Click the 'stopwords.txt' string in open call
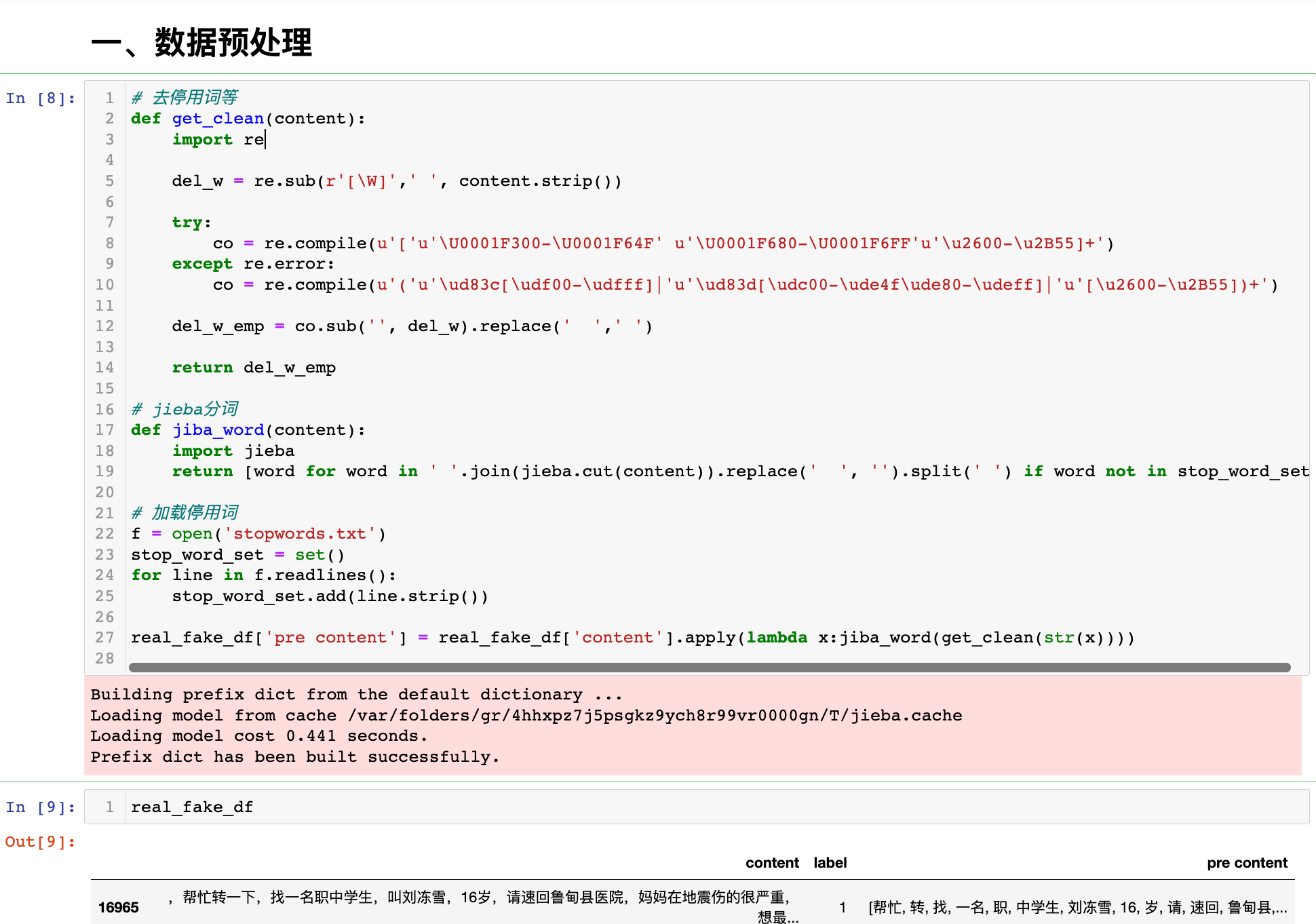 click(300, 534)
